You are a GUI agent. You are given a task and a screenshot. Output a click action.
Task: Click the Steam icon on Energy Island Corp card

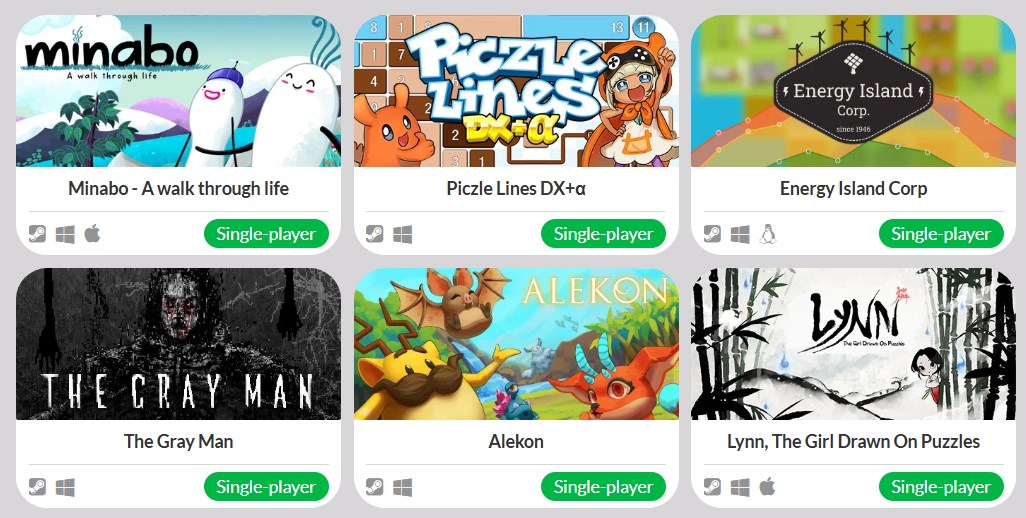tap(713, 233)
